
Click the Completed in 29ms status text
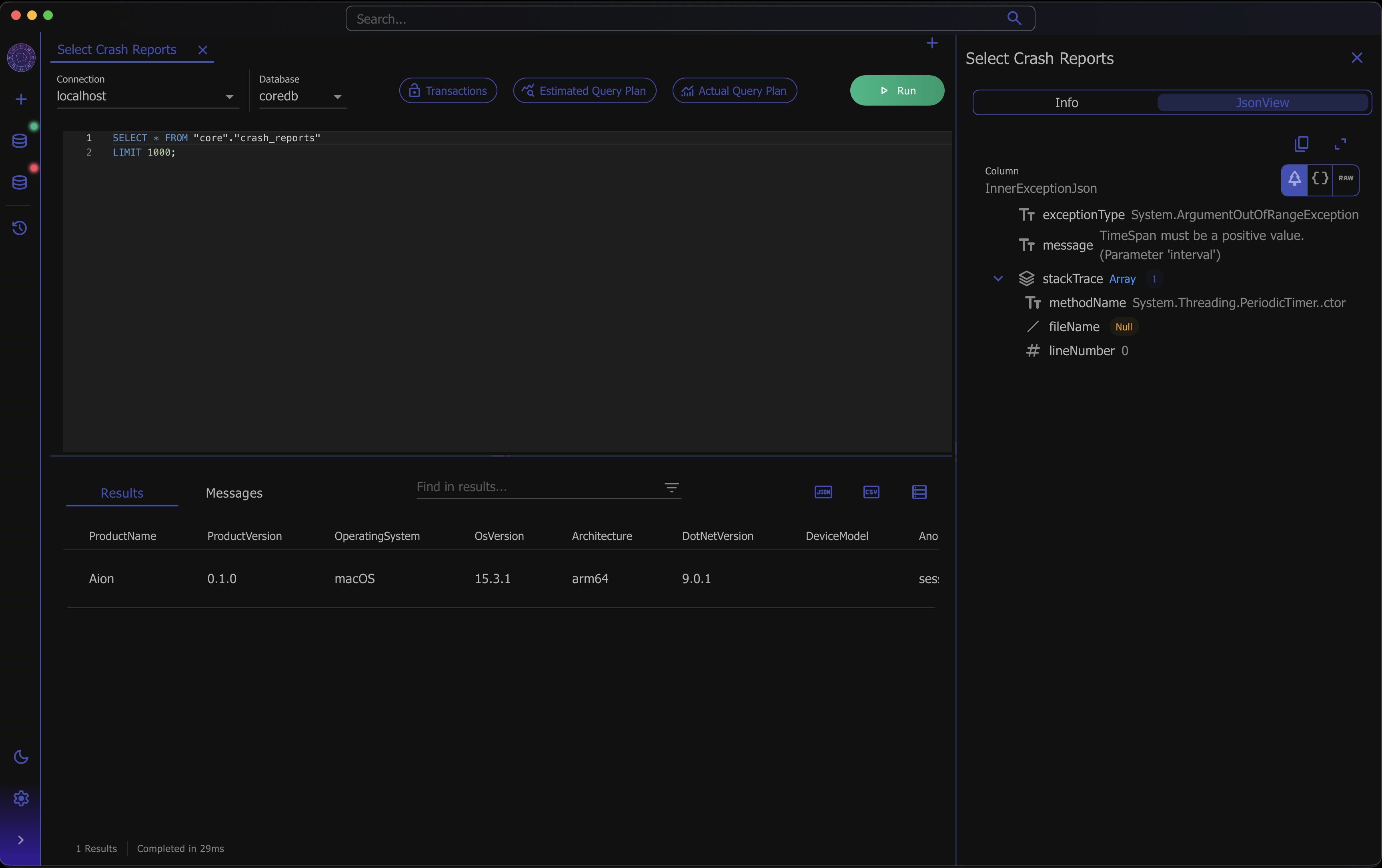coord(180,848)
